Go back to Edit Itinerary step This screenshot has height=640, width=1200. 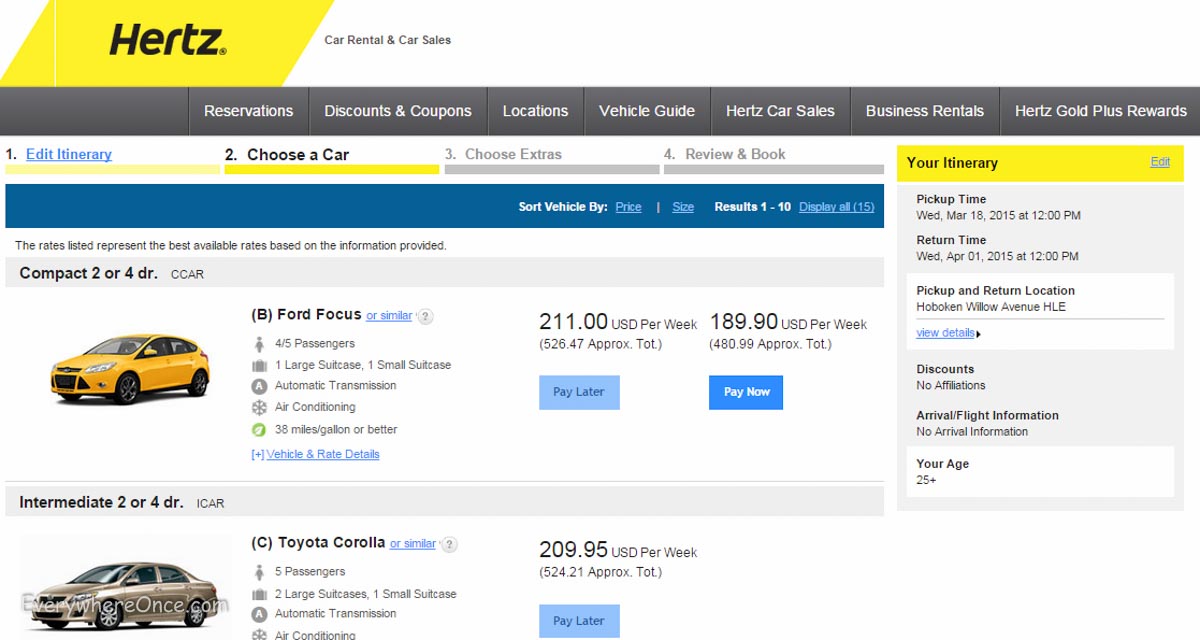point(68,154)
